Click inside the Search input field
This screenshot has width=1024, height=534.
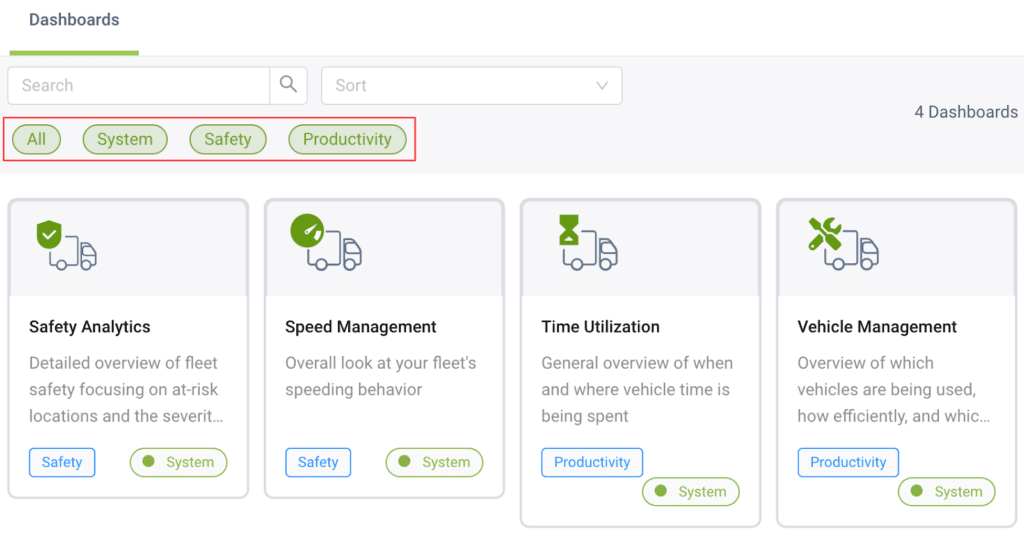point(138,86)
